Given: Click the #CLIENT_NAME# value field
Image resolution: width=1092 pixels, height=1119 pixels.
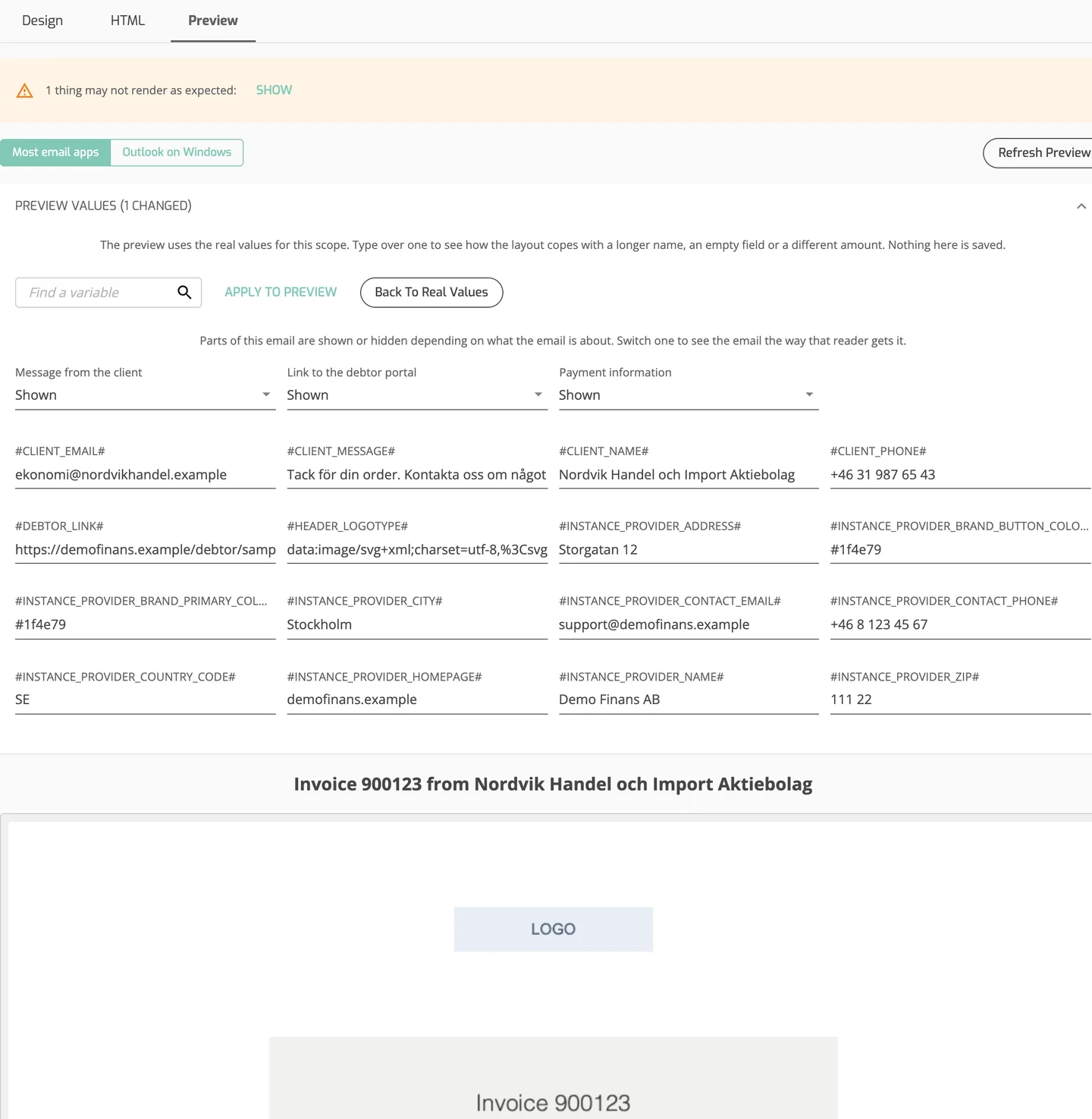Looking at the screenshot, I should 688,474.
